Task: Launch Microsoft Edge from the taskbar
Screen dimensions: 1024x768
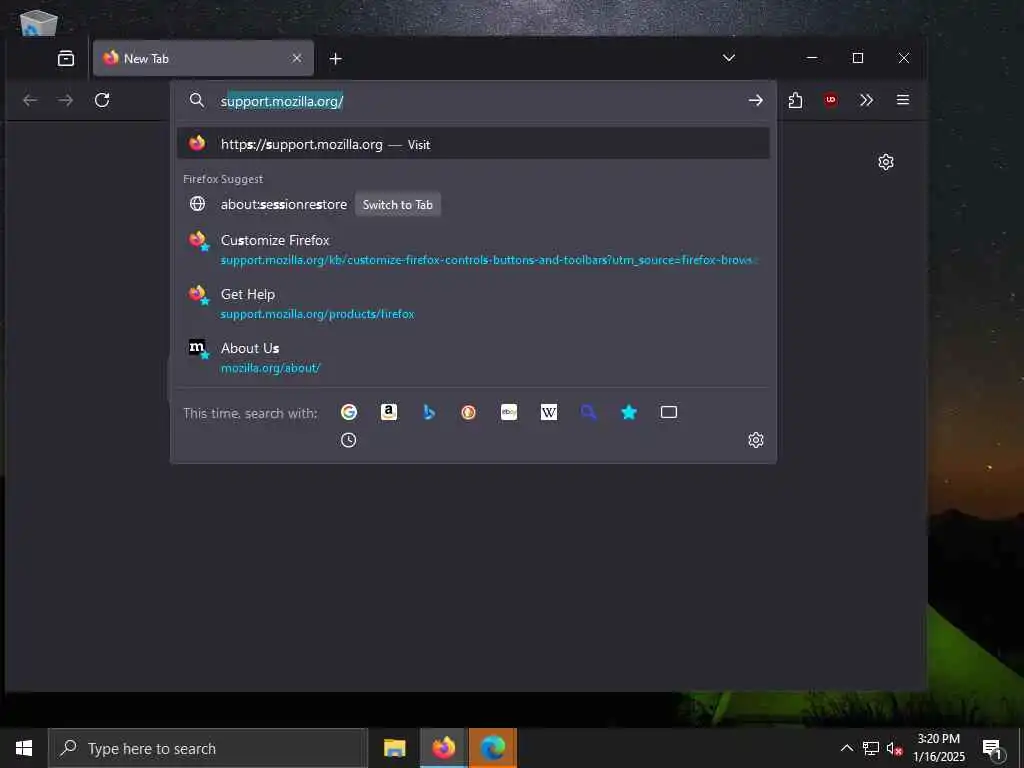Action: [492, 748]
